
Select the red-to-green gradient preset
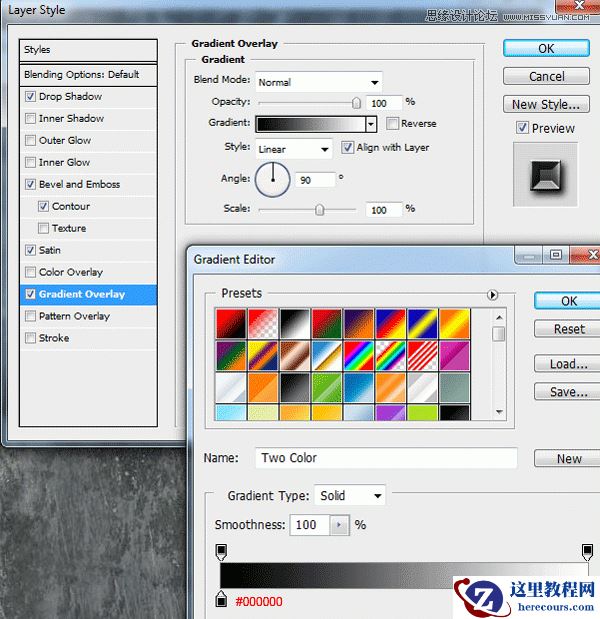click(326, 323)
